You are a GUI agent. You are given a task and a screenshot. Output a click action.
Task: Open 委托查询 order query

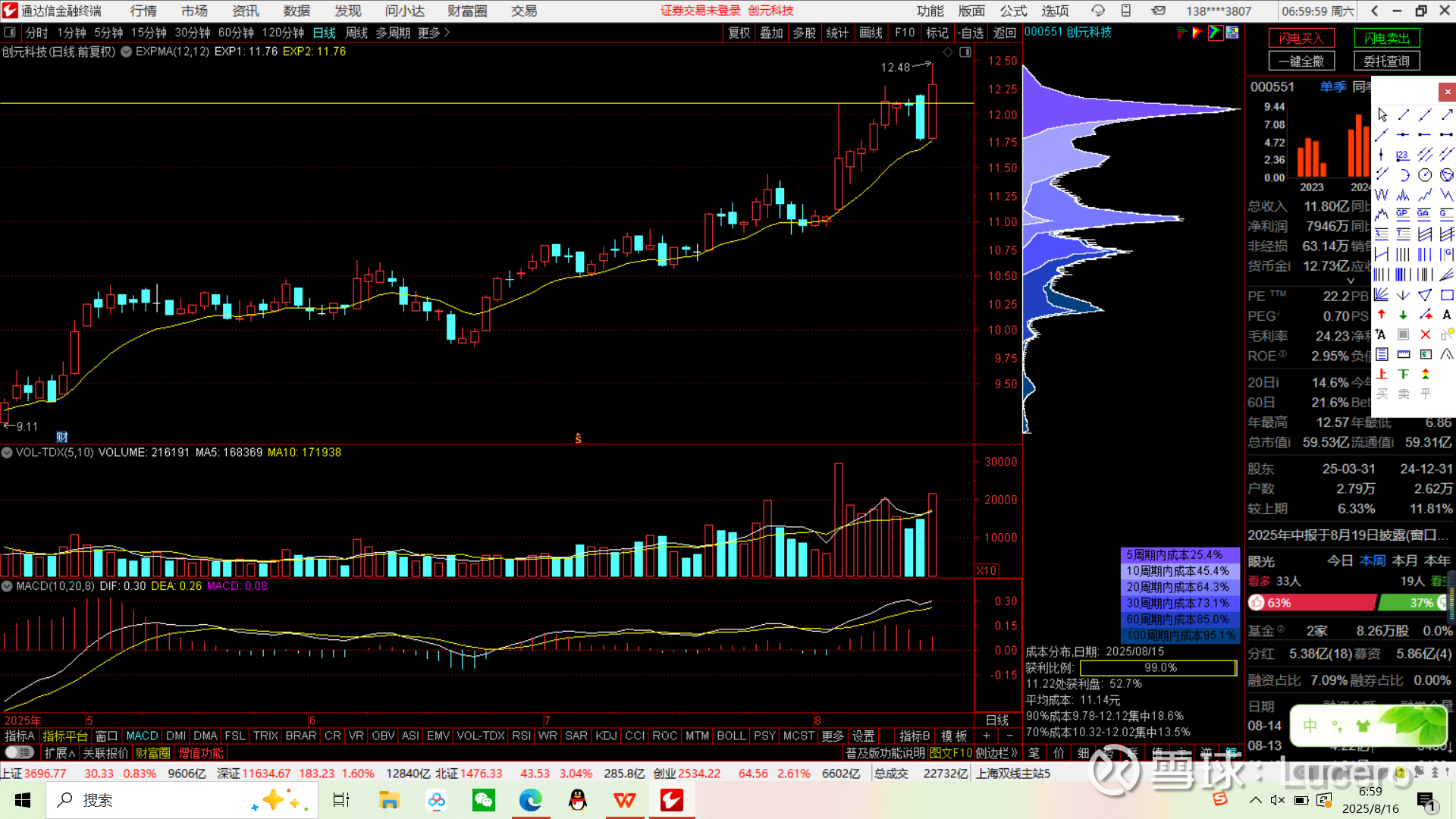1387,61
